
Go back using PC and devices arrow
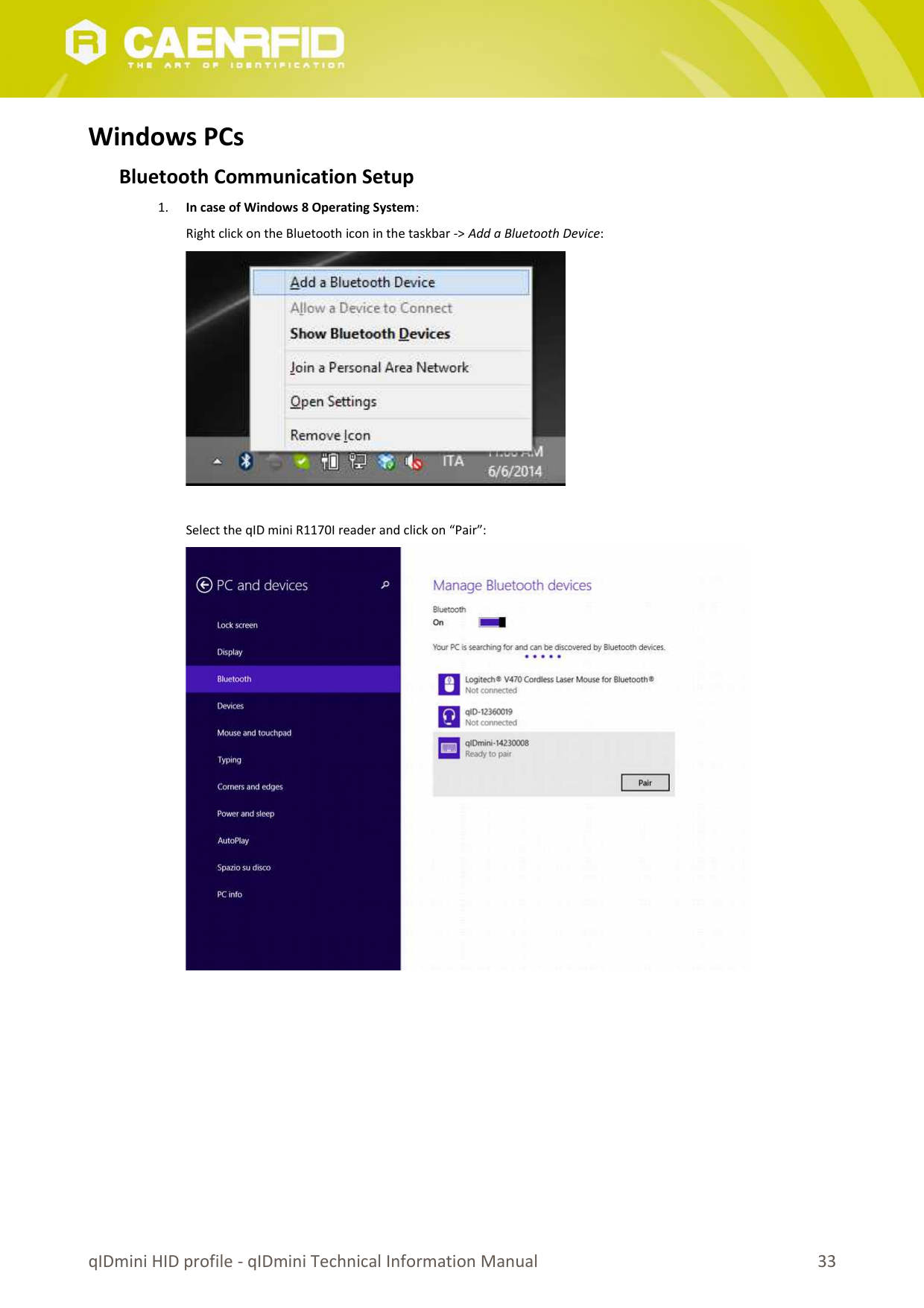[204, 585]
